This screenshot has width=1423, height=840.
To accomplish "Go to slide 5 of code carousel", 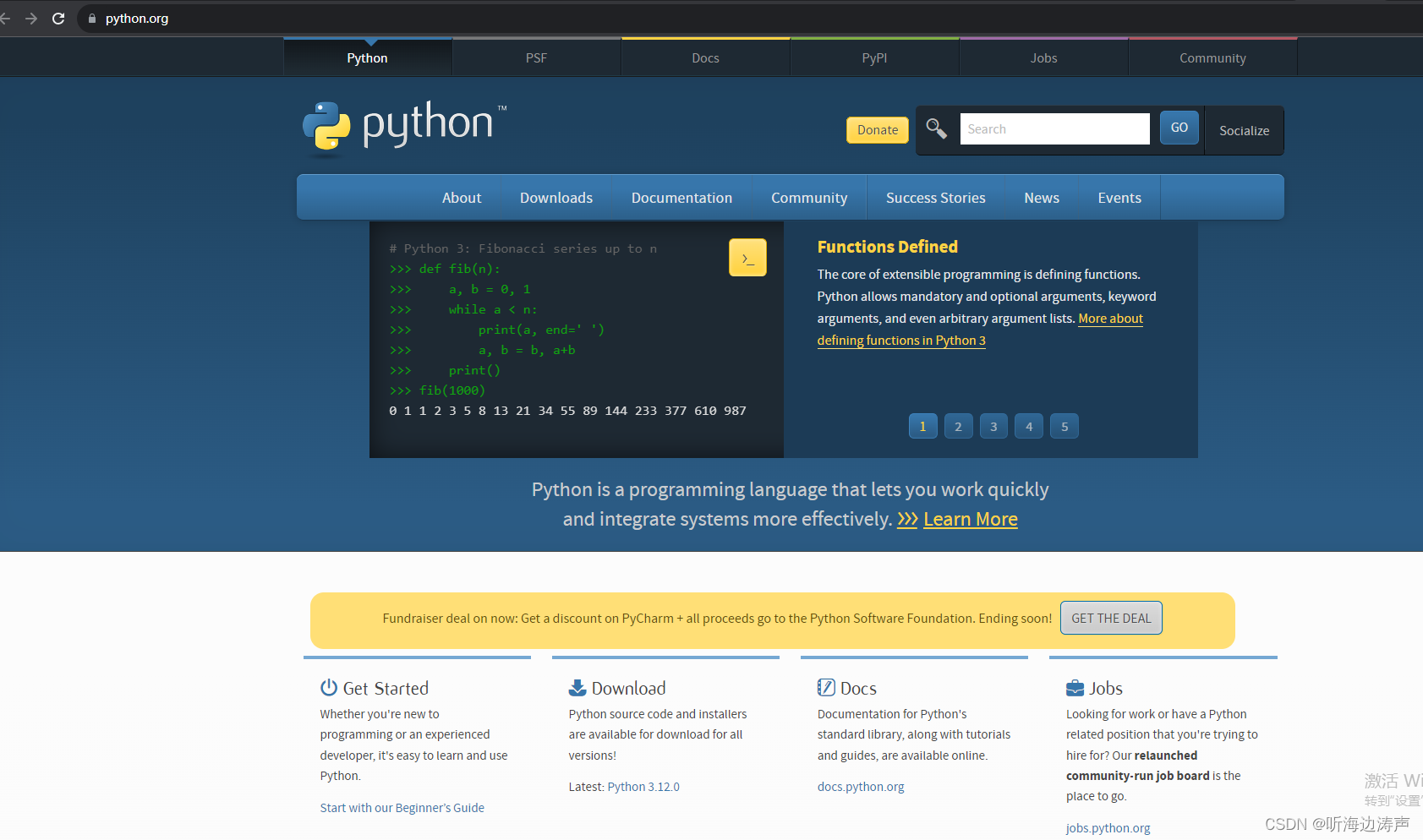I will 1065,426.
